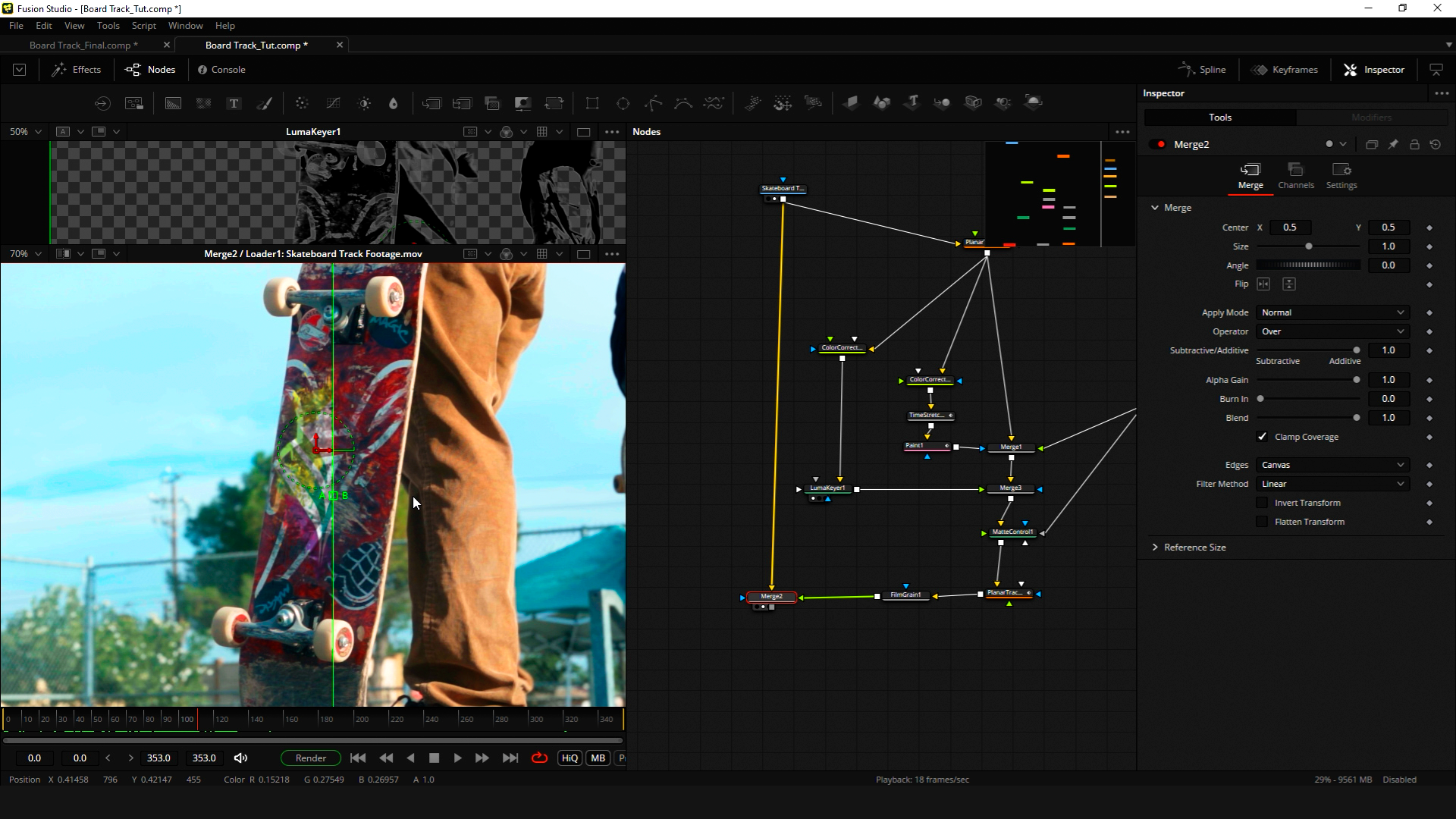This screenshot has height=819, width=1456.
Task: Click the Nodes panel icon
Action: click(x=151, y=69)
